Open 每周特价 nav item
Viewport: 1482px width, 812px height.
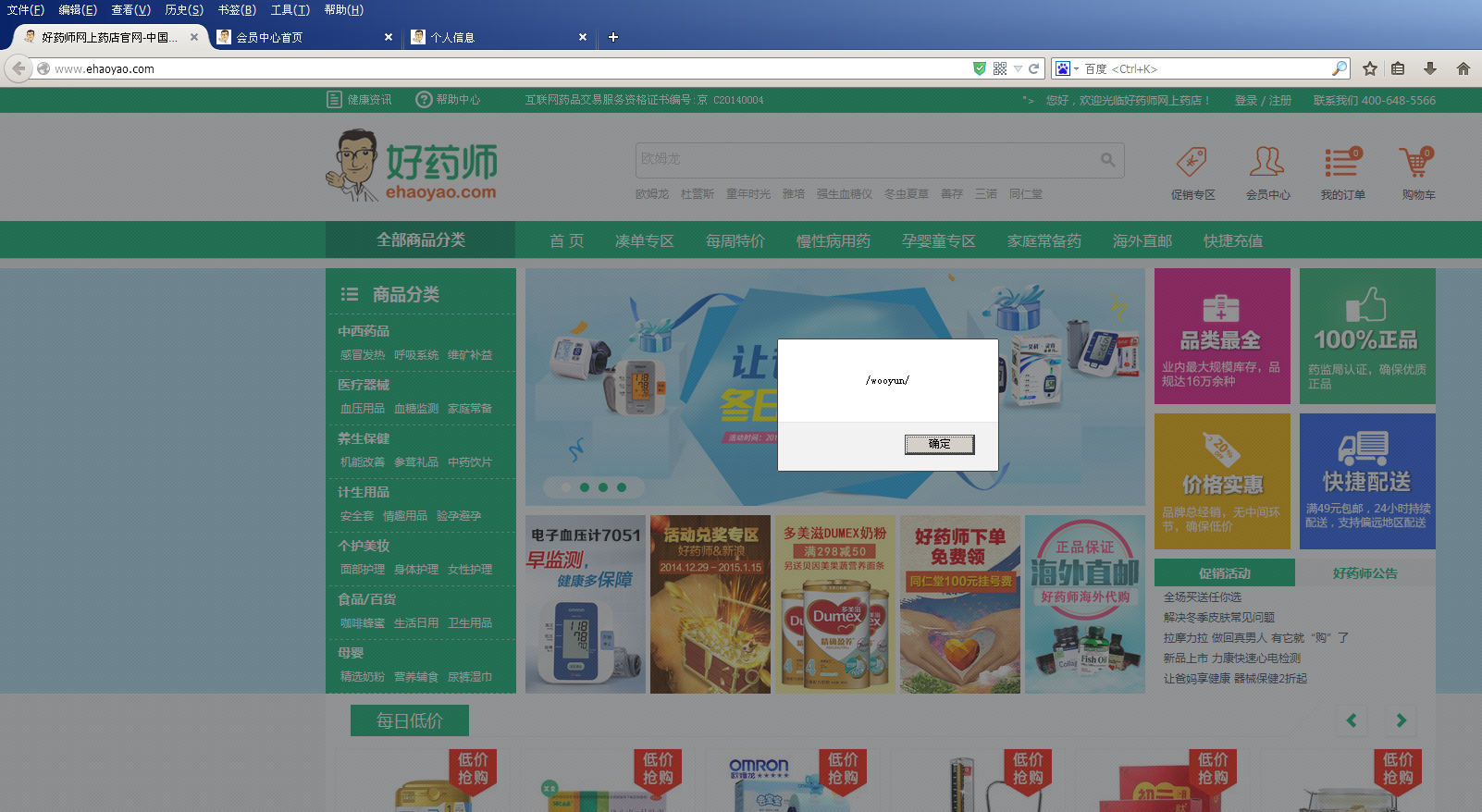[735, 240]
